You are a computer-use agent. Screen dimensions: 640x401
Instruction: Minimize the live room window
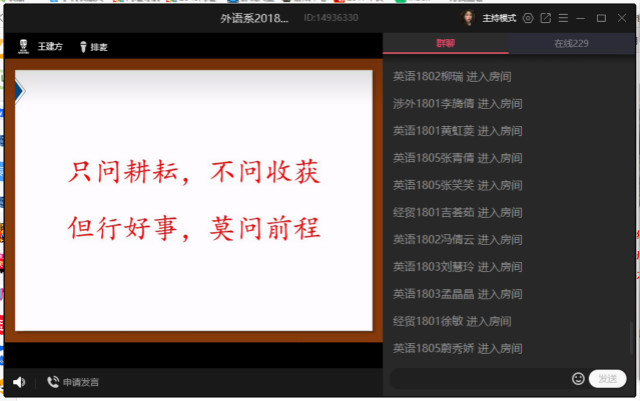[x=581, y=18]
